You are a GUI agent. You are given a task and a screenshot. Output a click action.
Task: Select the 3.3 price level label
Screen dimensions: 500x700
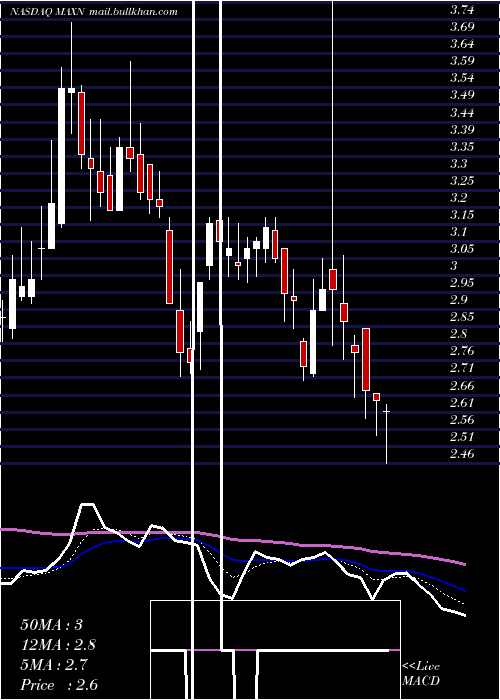point(458,164)
